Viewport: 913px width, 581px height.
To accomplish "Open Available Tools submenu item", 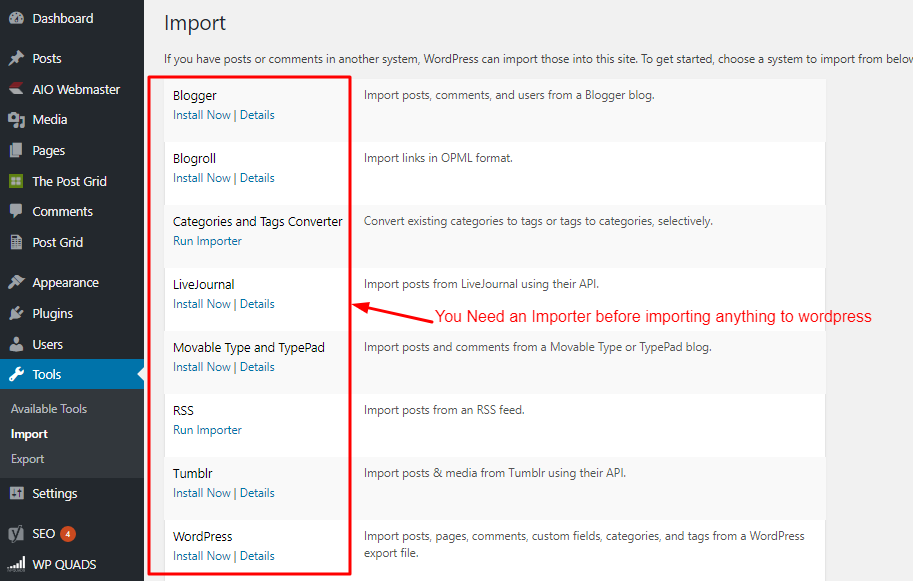I will tap(49, 409).
